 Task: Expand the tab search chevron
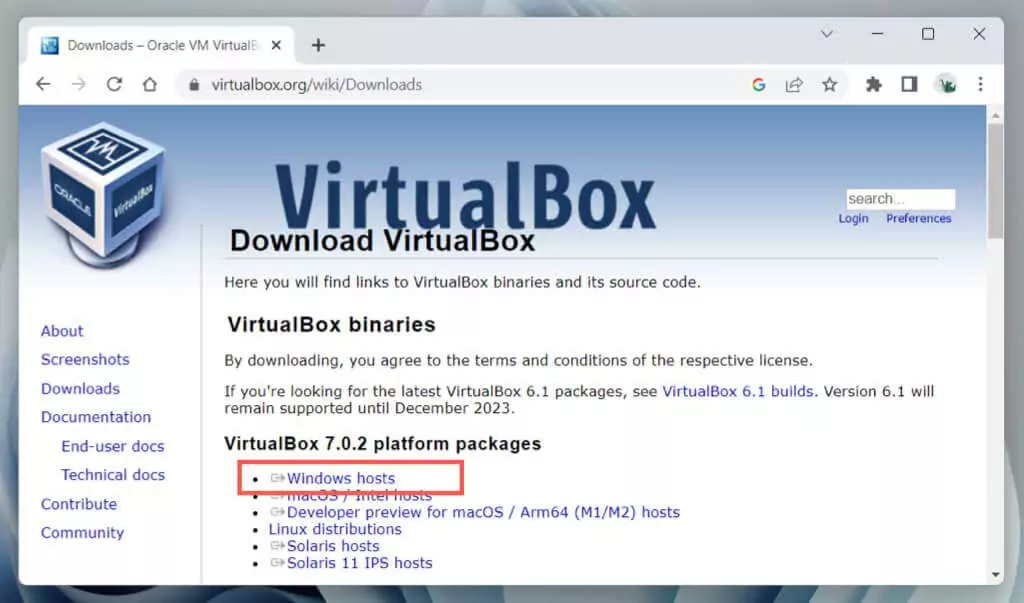827,34
